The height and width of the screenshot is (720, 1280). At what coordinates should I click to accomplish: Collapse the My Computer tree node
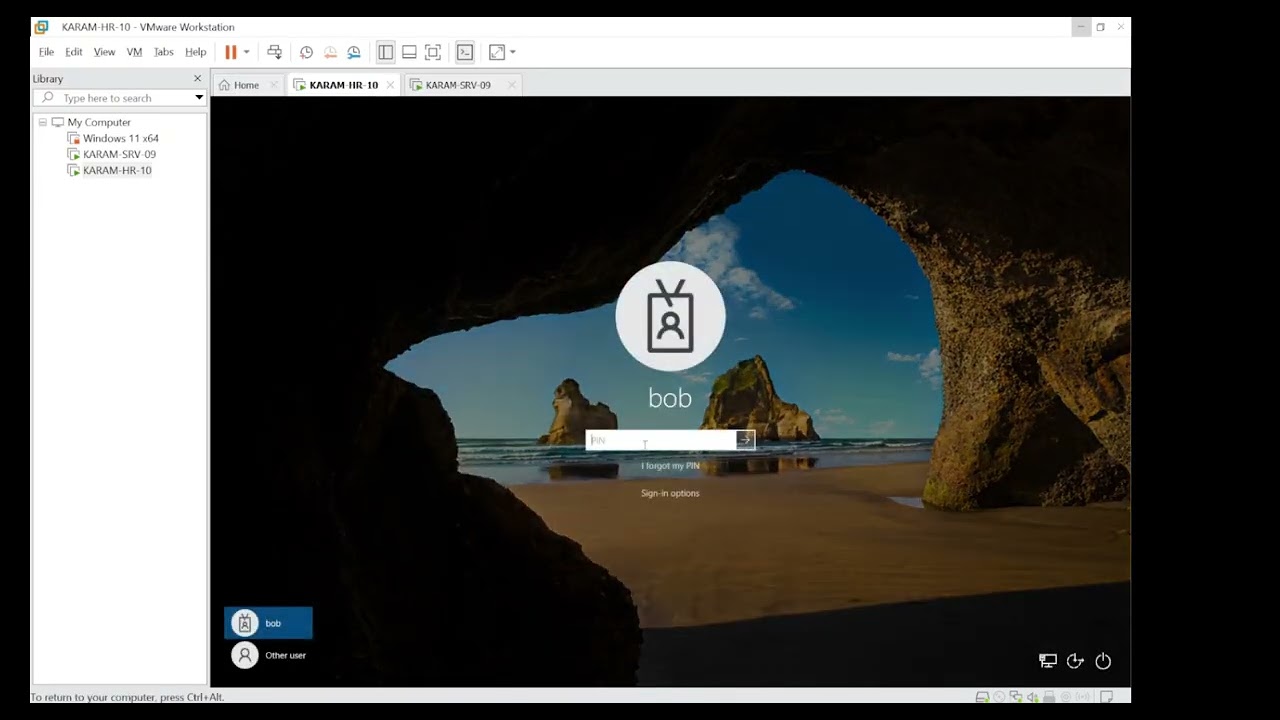coord(43,122)
